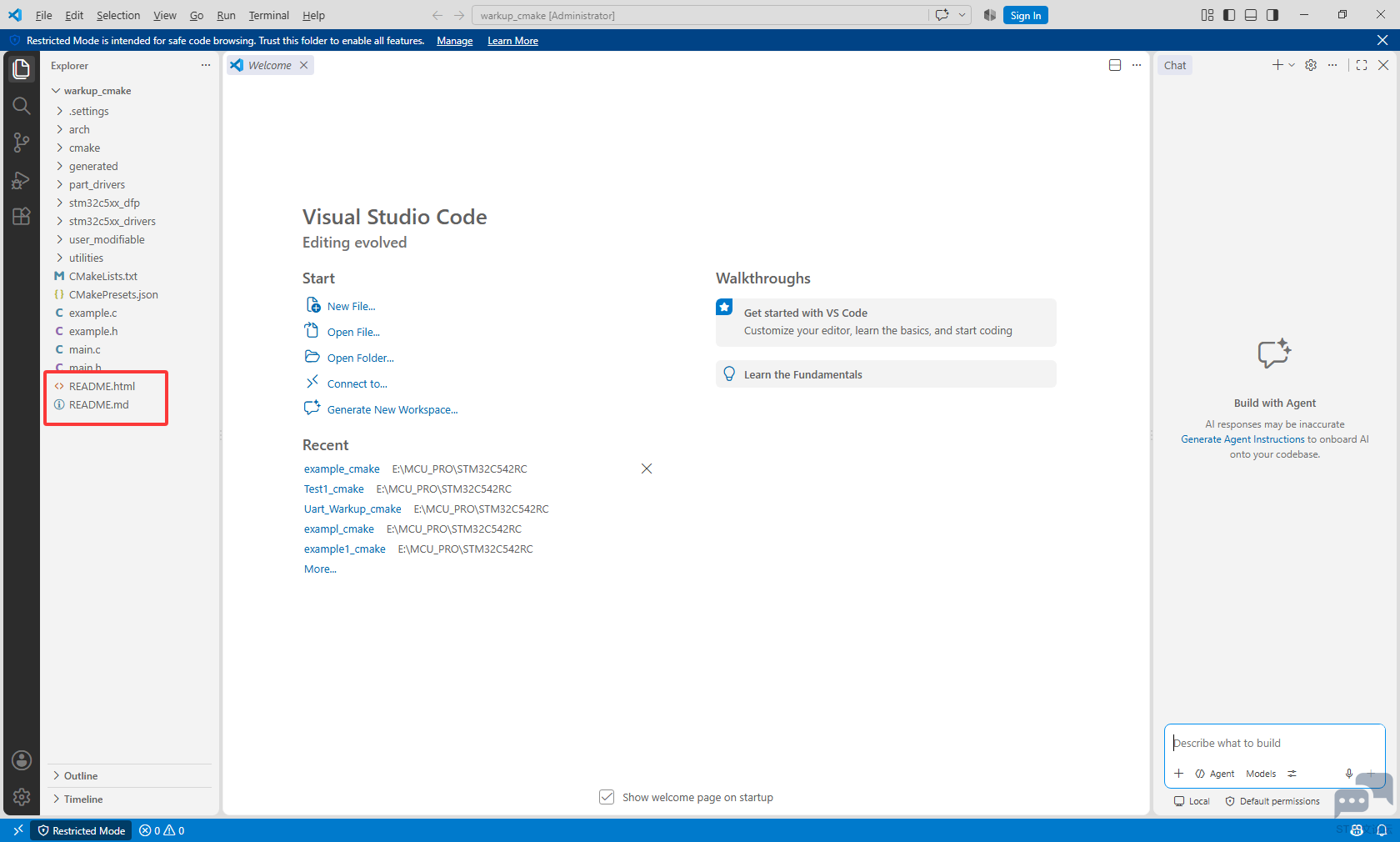Click the Sign In button
This screenshot has height=842, width=1400.
tap(1025, 15)
